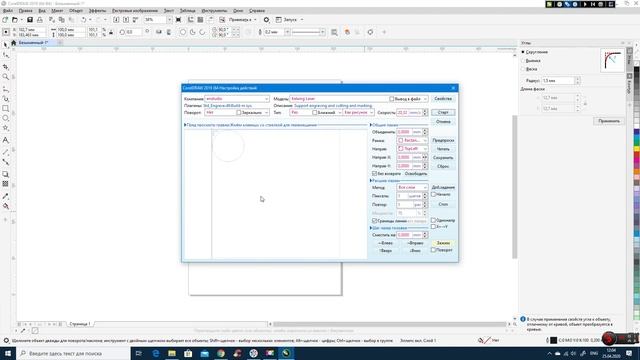Viewport: 640px width, 360px height.
Task: Select the Arc shape icon in property bar
Action: point(202,32)
